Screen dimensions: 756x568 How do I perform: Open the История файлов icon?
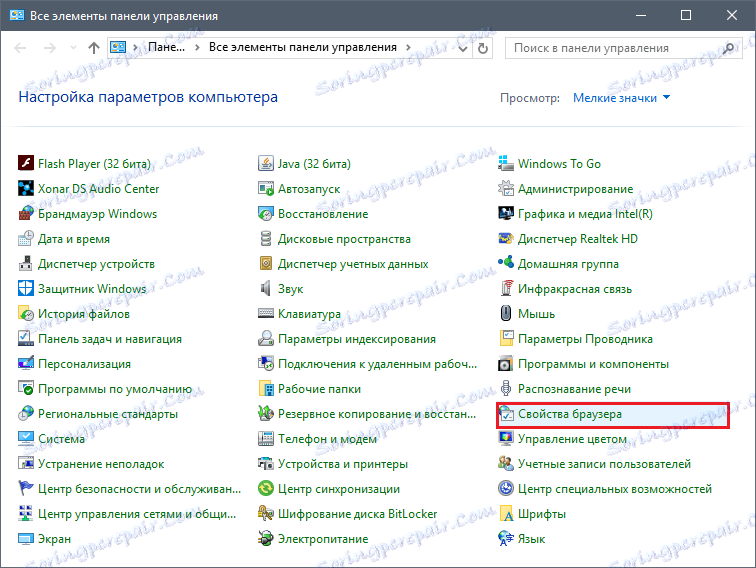coord(26,313)
